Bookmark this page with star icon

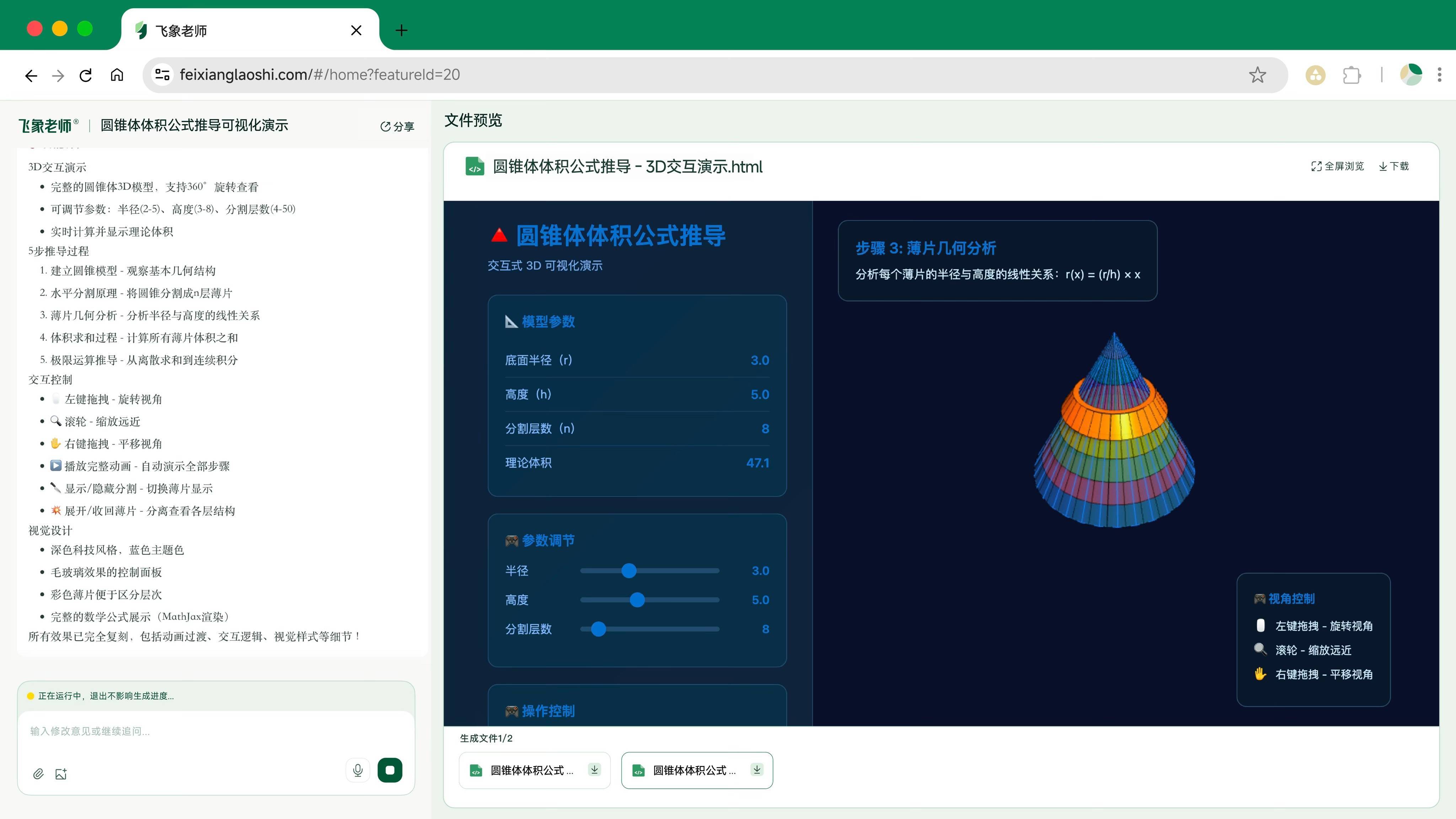pos(1257,75)
